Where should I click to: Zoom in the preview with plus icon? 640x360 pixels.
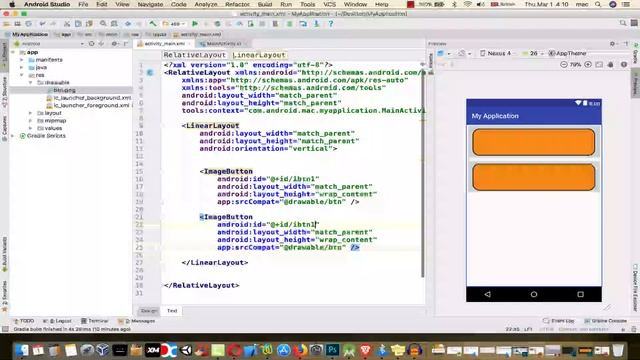pyautogui.click(x=588, y=64)
